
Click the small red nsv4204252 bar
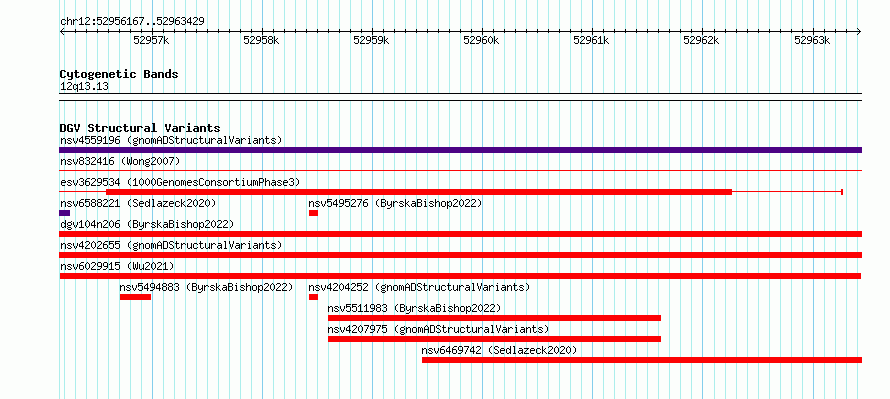point(313,297)
